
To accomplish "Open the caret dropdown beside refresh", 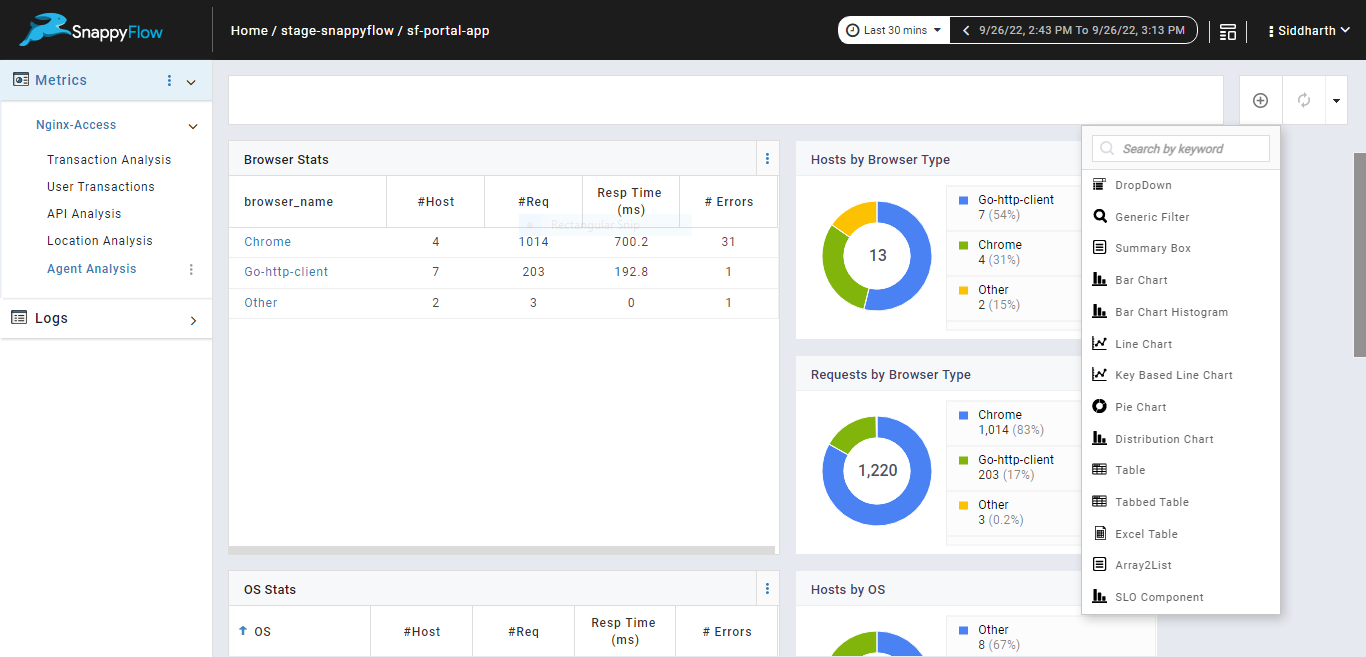I will click(x=1336, y=100).
